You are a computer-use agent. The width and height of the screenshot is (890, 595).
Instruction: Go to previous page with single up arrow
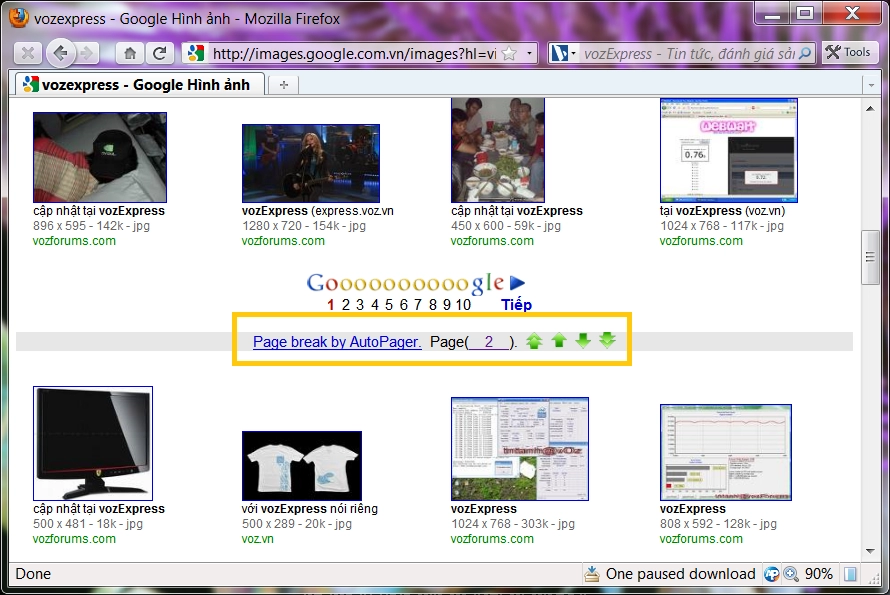tap(559, 340)
